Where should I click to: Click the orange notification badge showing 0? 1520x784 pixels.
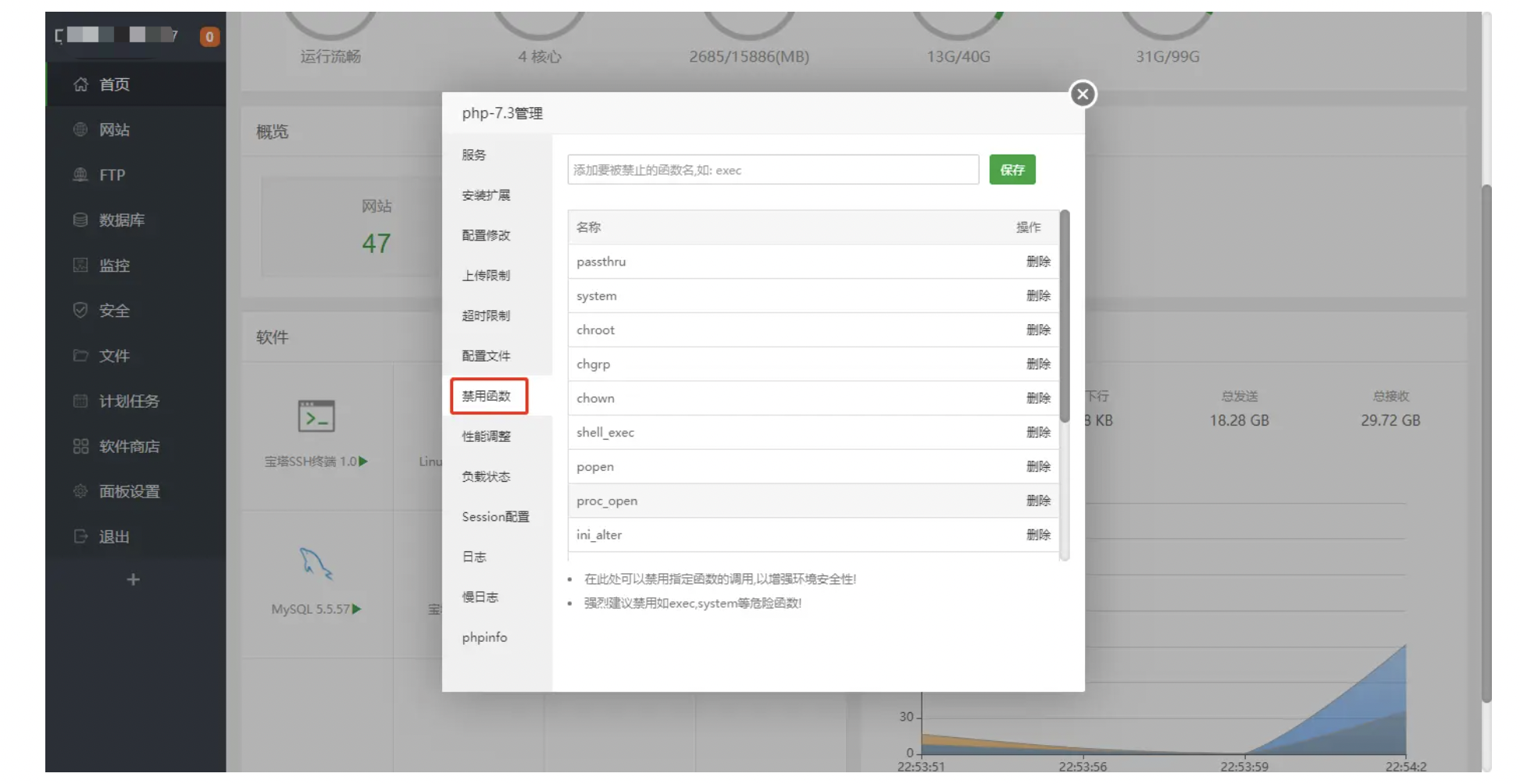click(x=209, y=37)
